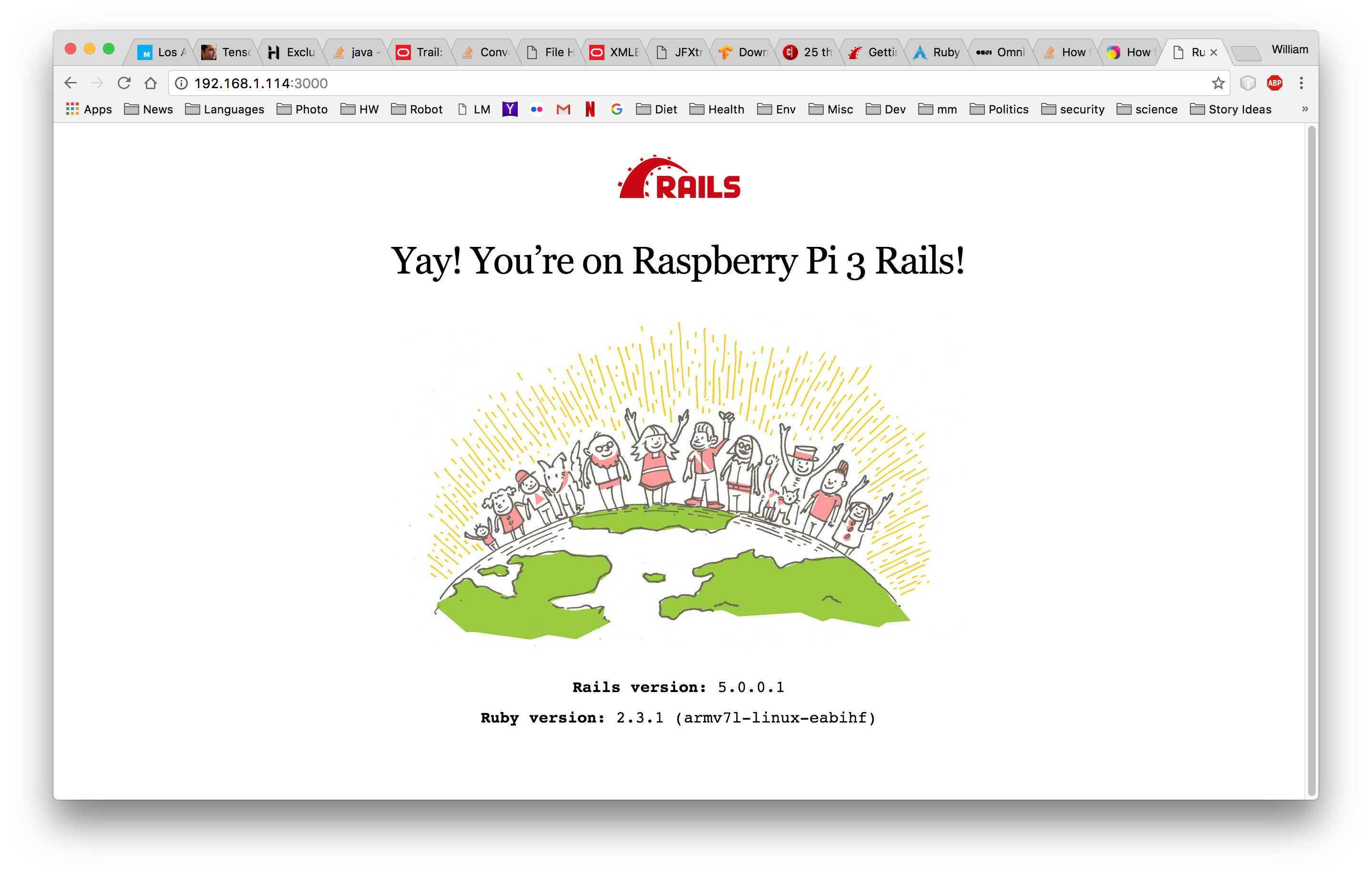Image resolution: width=1372 pixels, height=876 pixels.
Task: Open the Netflix bookmark icon
Action: (x=590, y=109)
